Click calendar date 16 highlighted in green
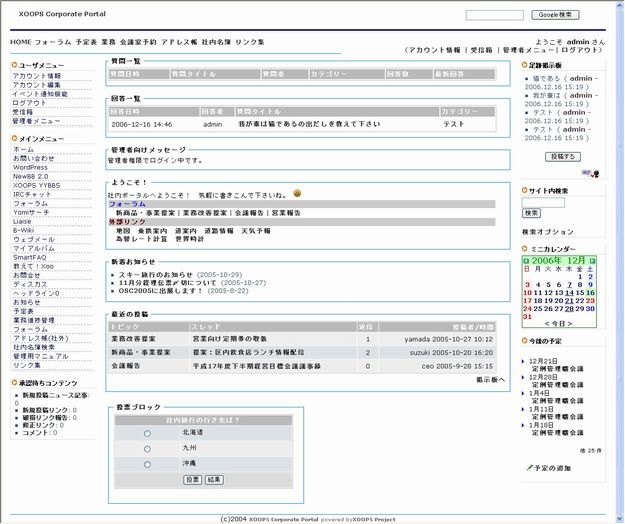 [591, 292]
